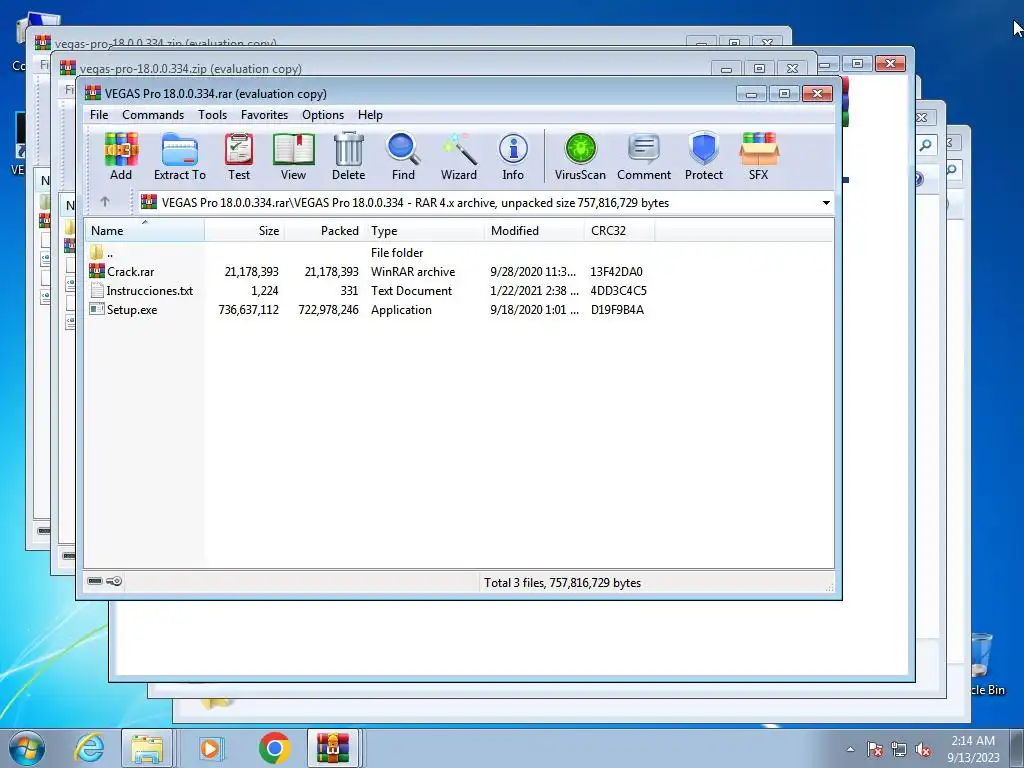
Task: Click the Add toolbar icon
Action: click(121, 156)
